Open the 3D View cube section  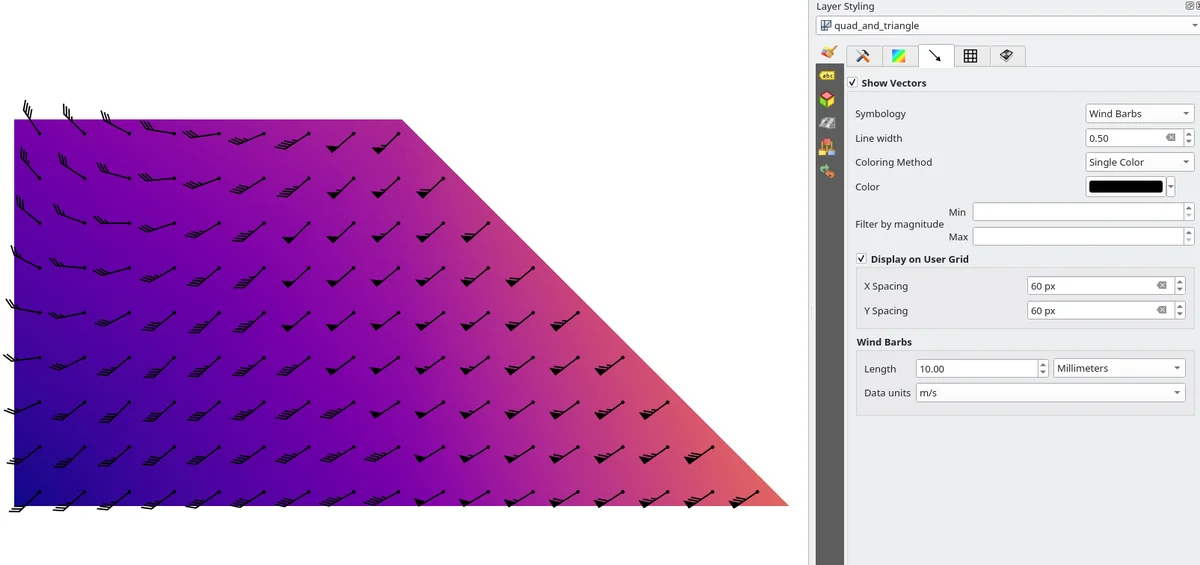[x=828, y=99]
